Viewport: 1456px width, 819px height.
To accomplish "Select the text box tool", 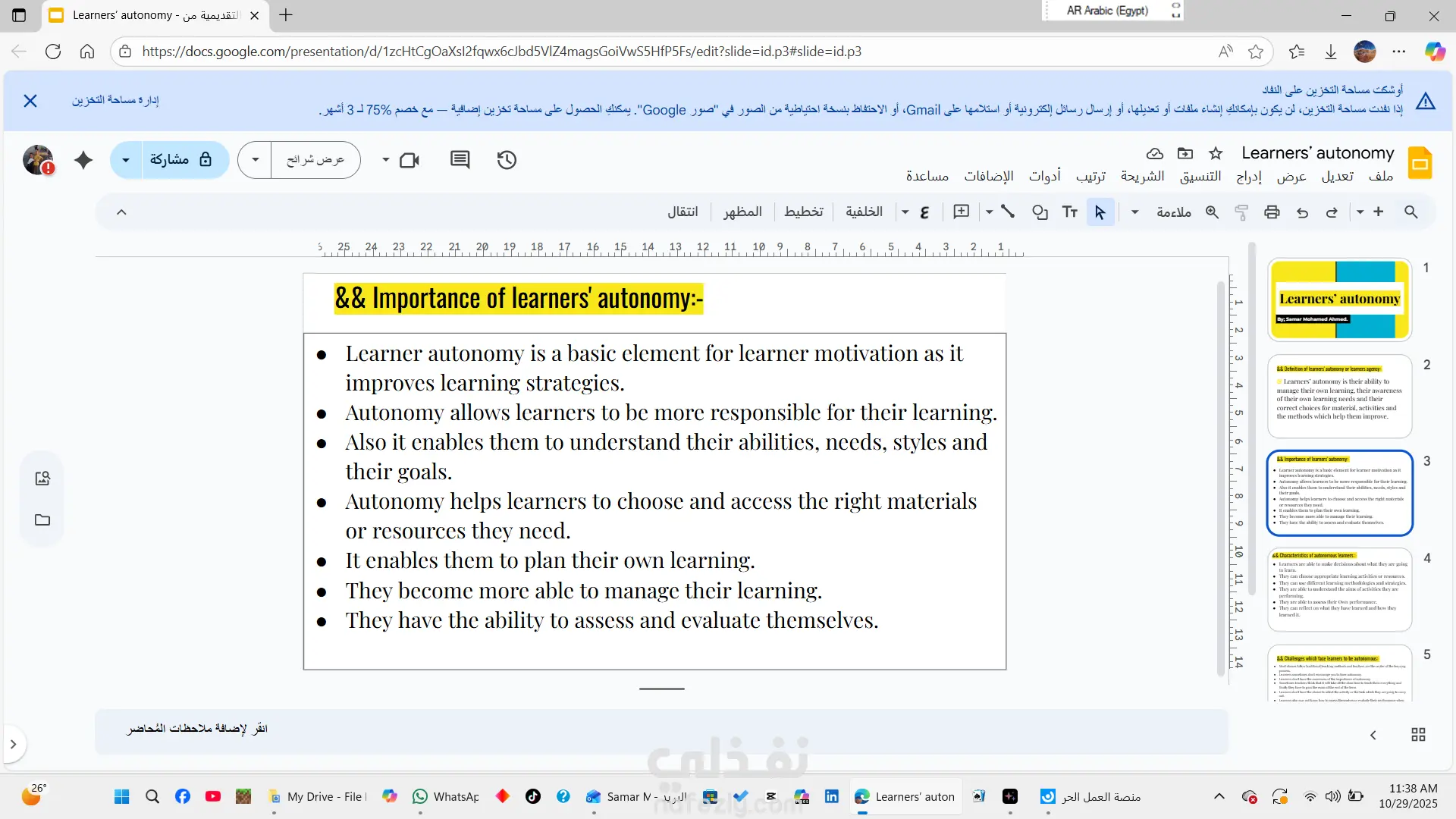I will [x=1069, y=212].
